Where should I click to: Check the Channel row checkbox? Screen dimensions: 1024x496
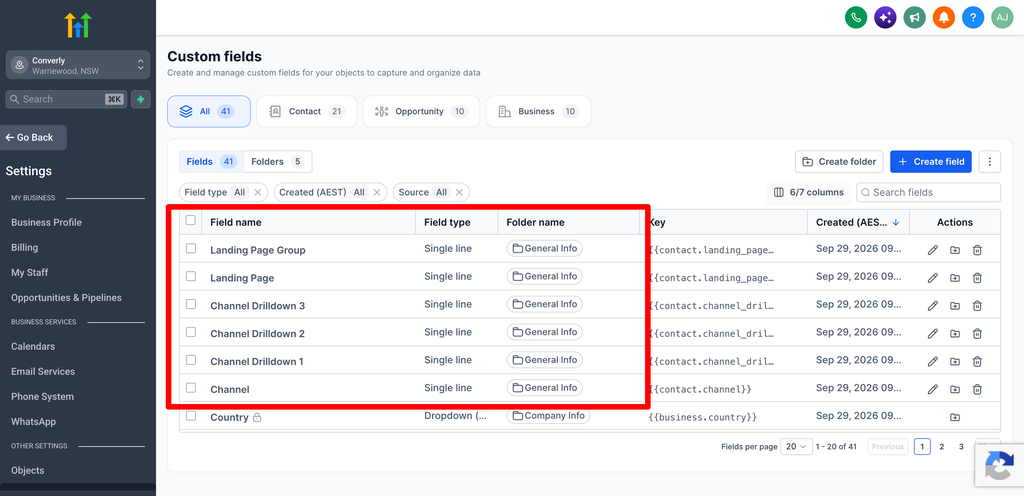point(191,388)
